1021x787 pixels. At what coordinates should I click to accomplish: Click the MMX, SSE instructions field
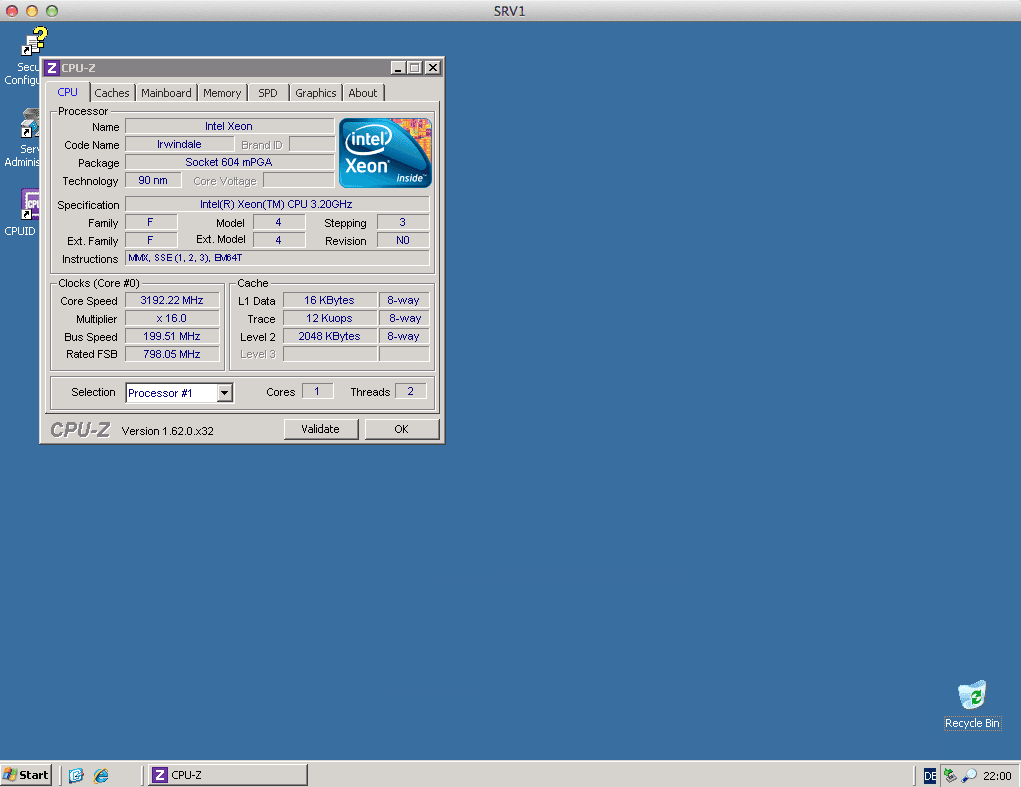277,258
